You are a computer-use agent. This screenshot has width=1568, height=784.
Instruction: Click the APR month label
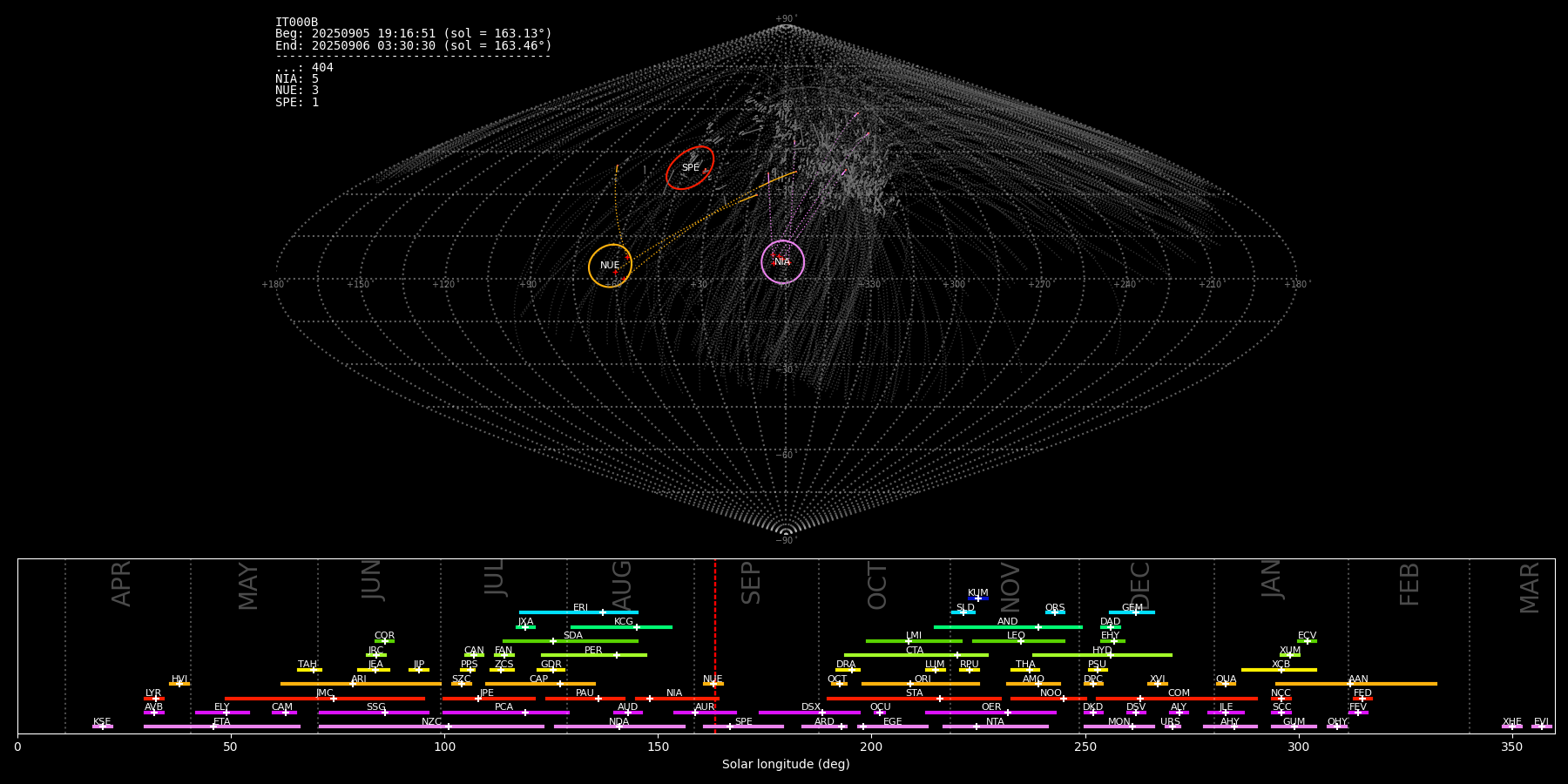point(121,584)
